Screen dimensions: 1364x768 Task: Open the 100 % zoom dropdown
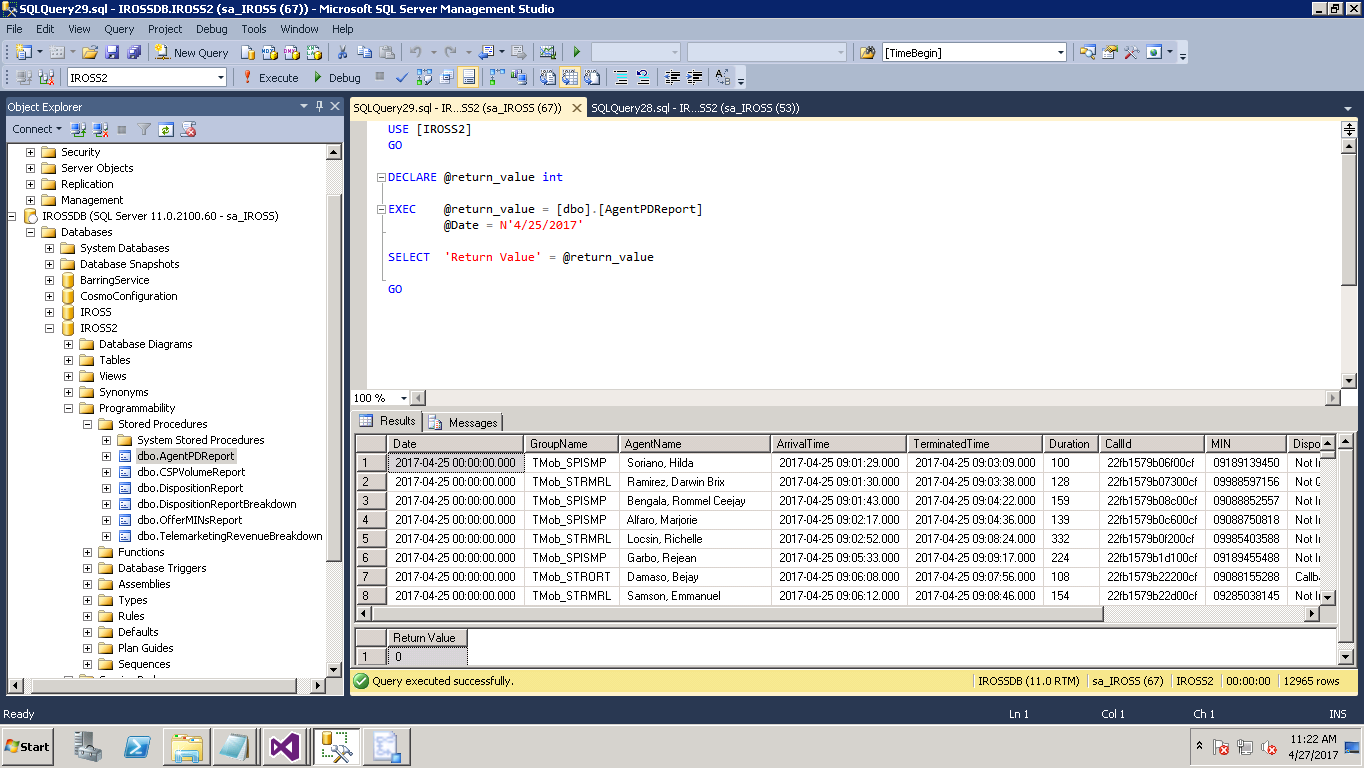click(404, 398)
